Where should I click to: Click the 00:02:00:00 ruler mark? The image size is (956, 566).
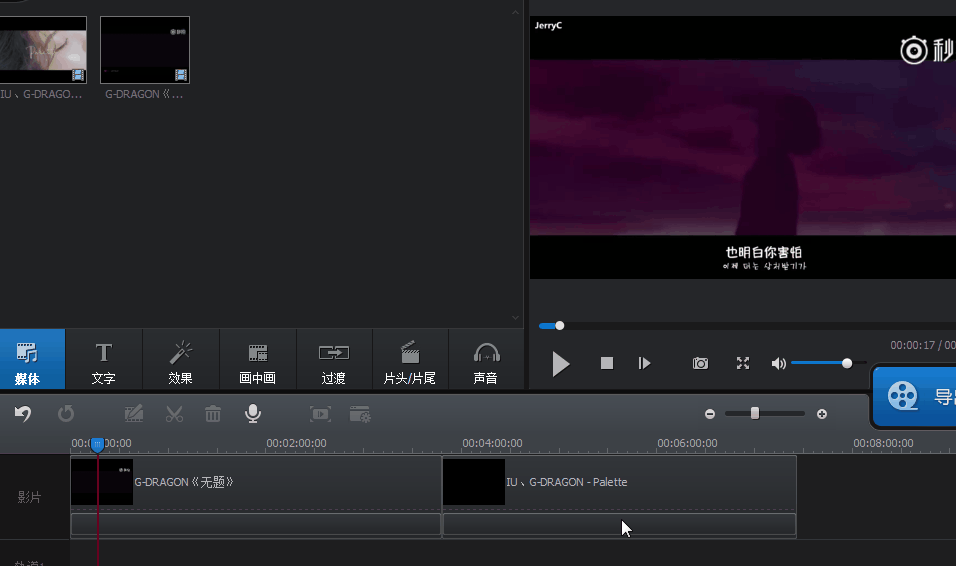tap(296, 443)
